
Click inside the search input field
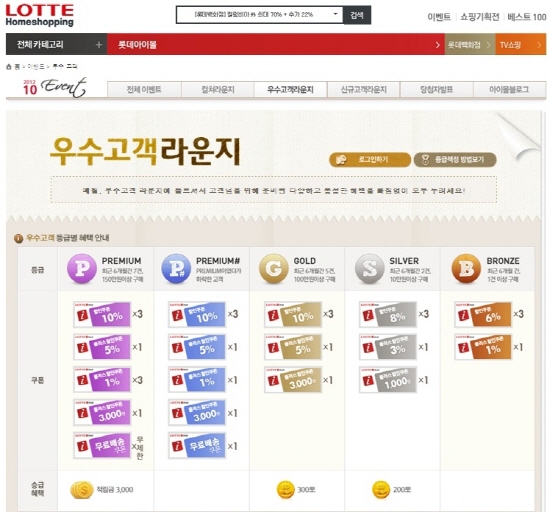click(x=254, y=15)
